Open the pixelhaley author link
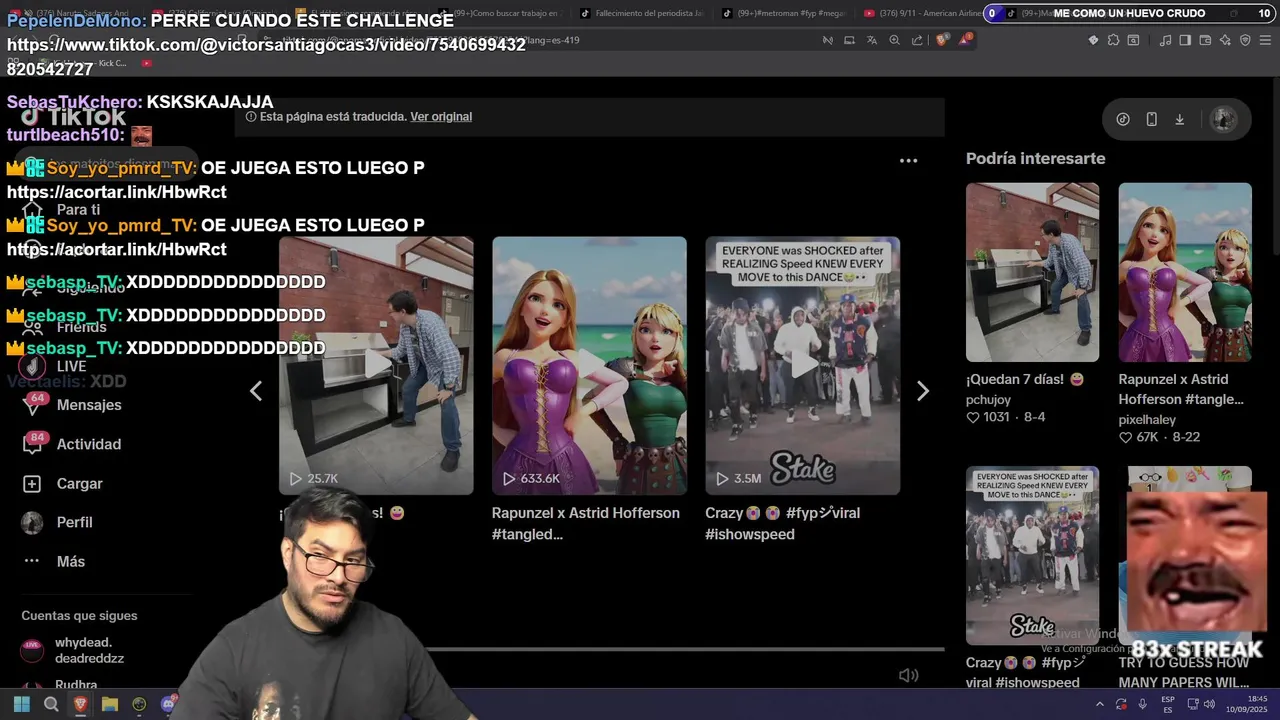The width and height of the screenshot is (1280, 720). (x=1147, y=420)
